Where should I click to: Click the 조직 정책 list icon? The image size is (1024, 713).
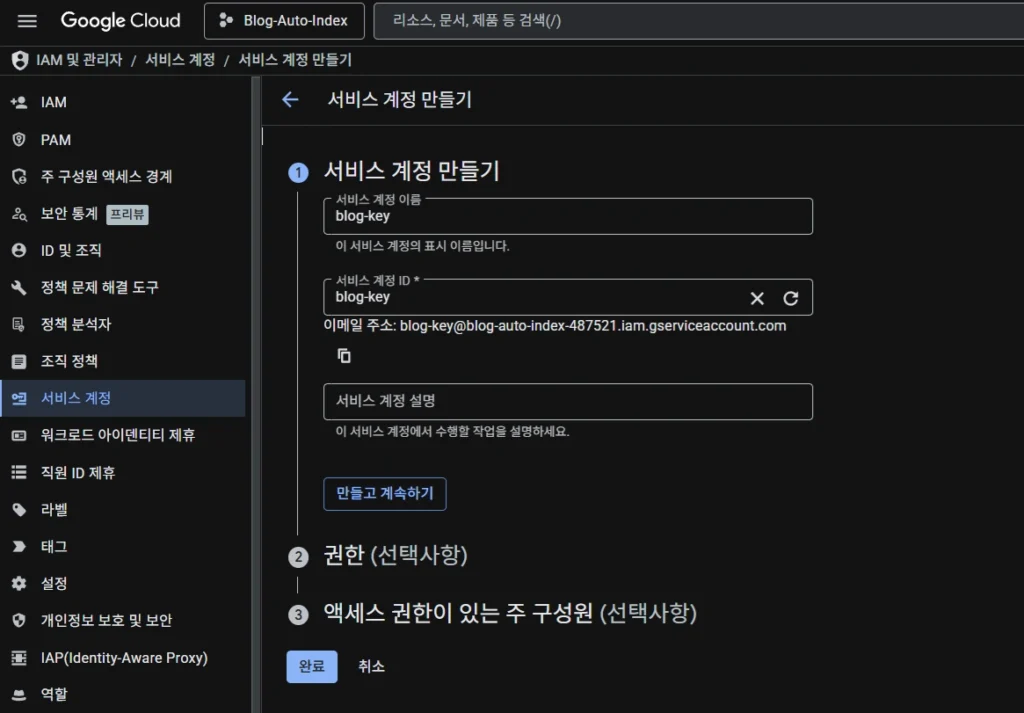pos(19,362)
